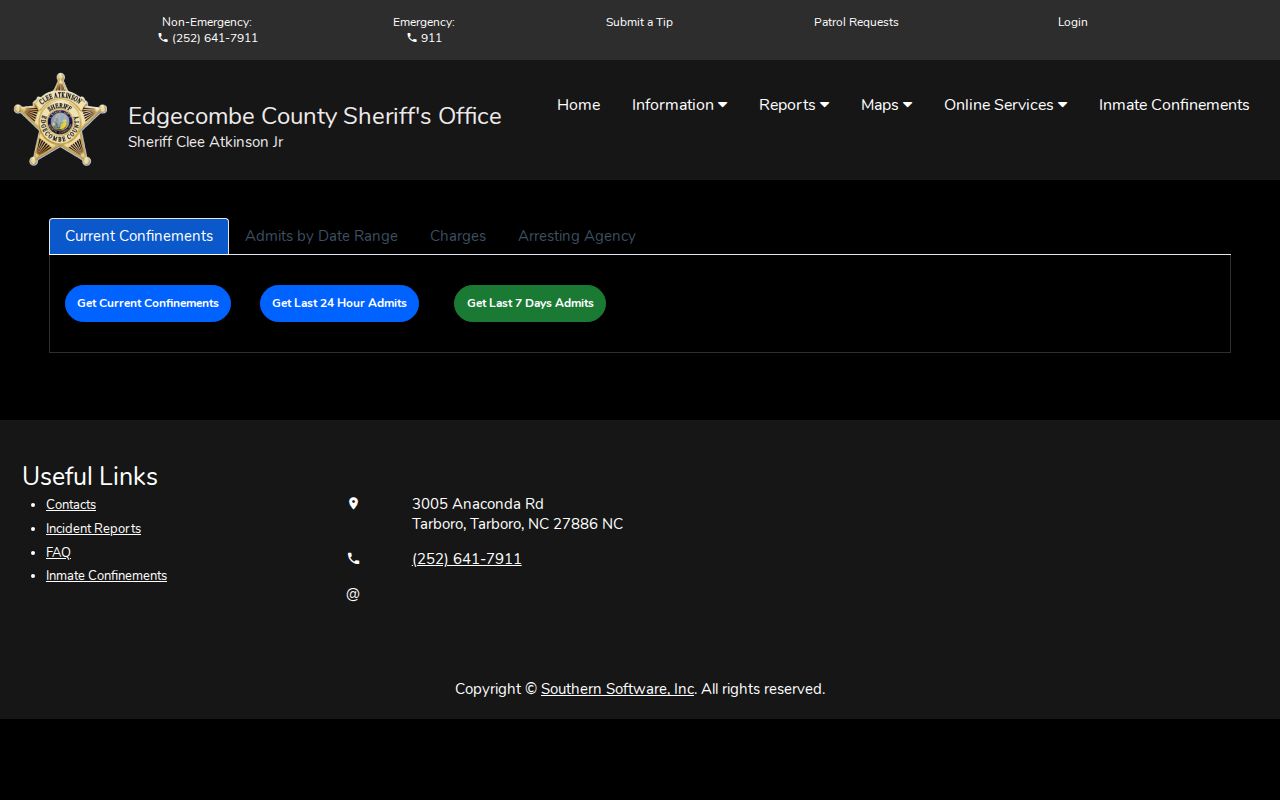Open the Reports dropdown menu
The height and width of the screenshot is (800, 1280).
(794, 105)
